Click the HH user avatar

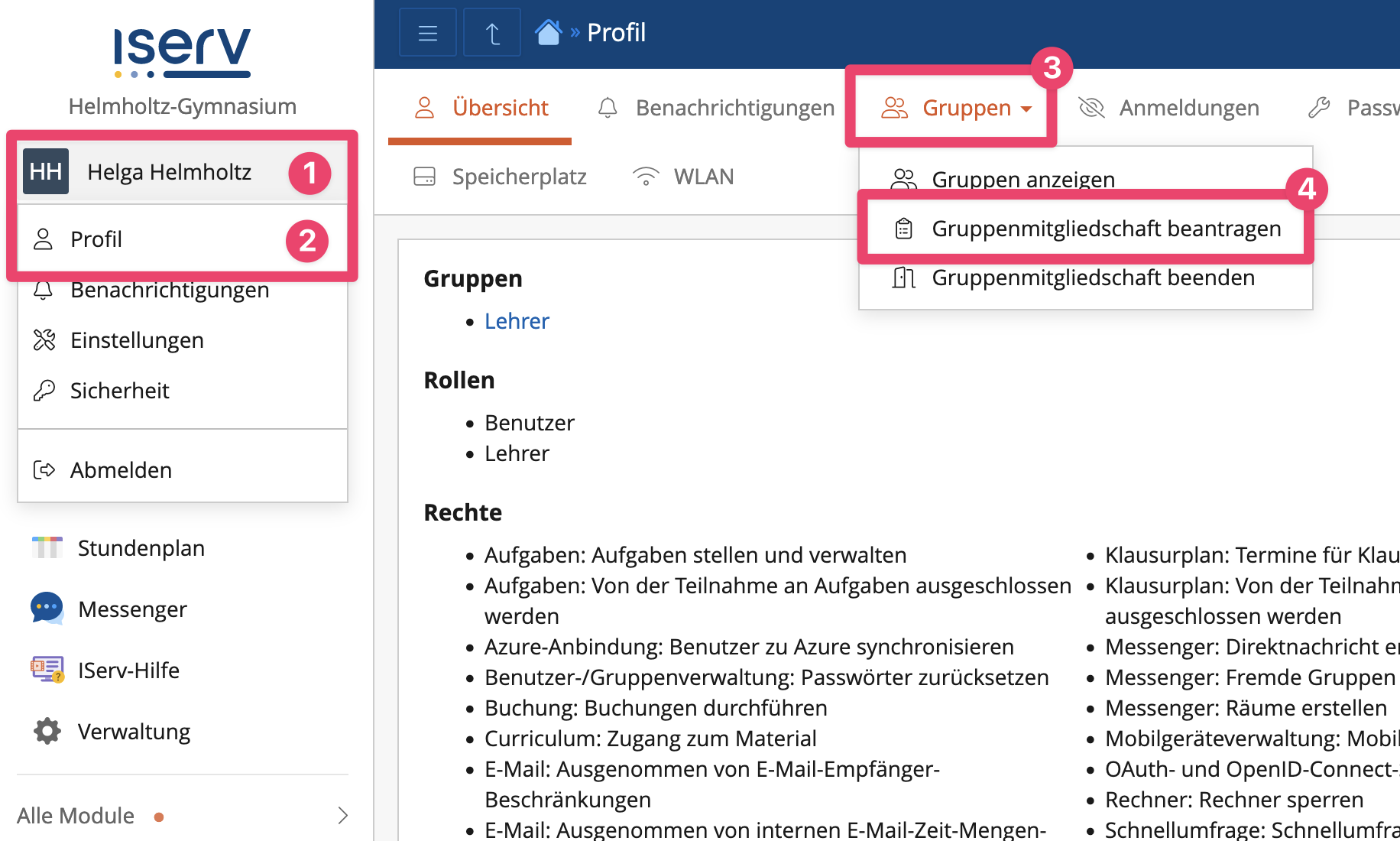click(x=46, y=172)
